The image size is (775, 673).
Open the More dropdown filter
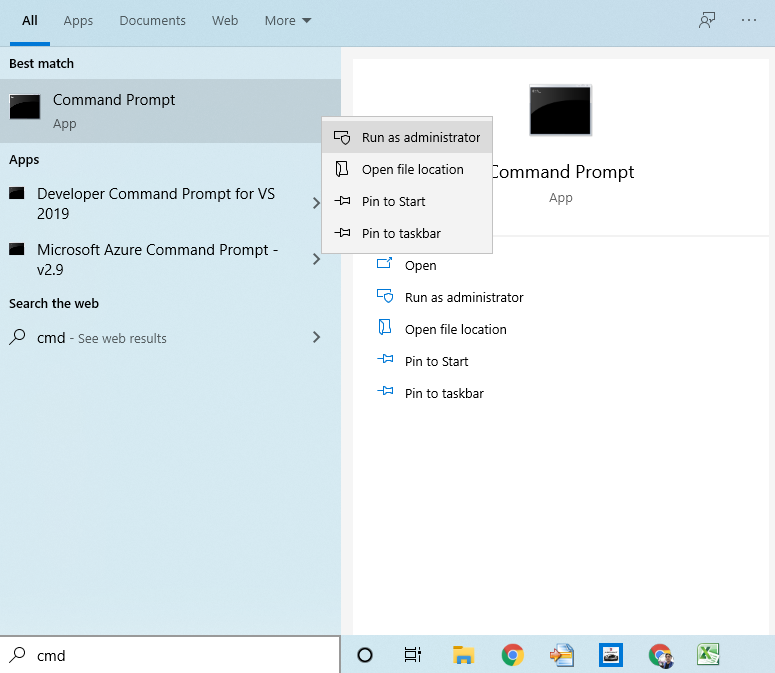click(x=288, y=21)
